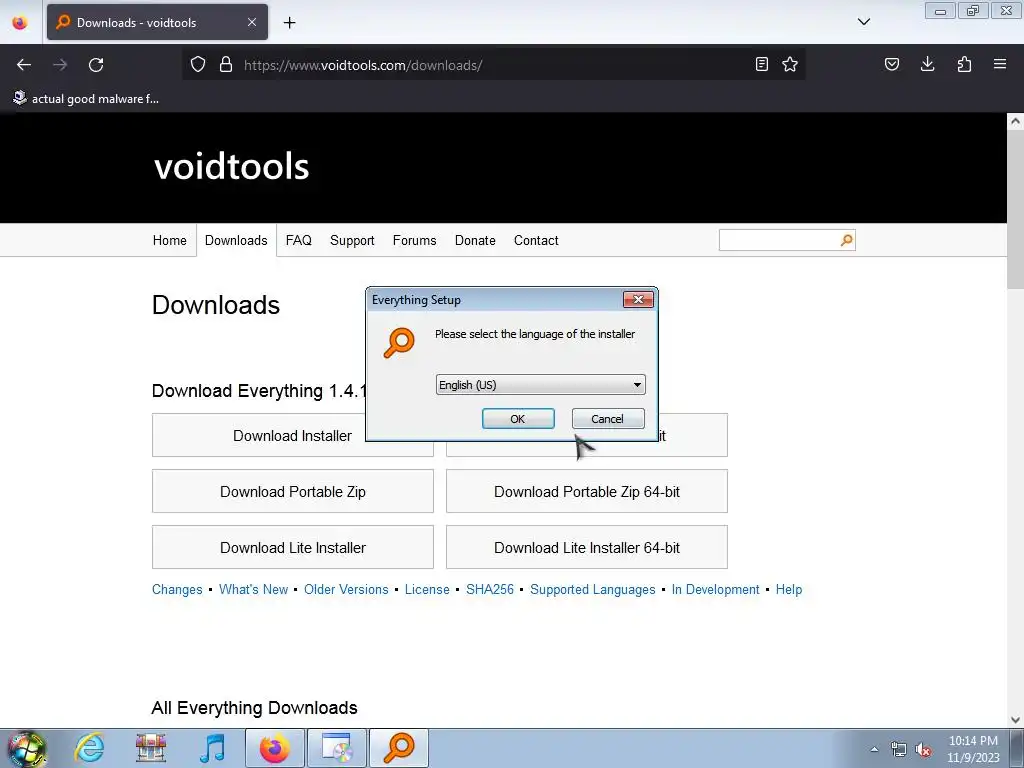The image size is (1024, 768).
Task: Open the Supported Languages link
Action: [x=592, y=589]
